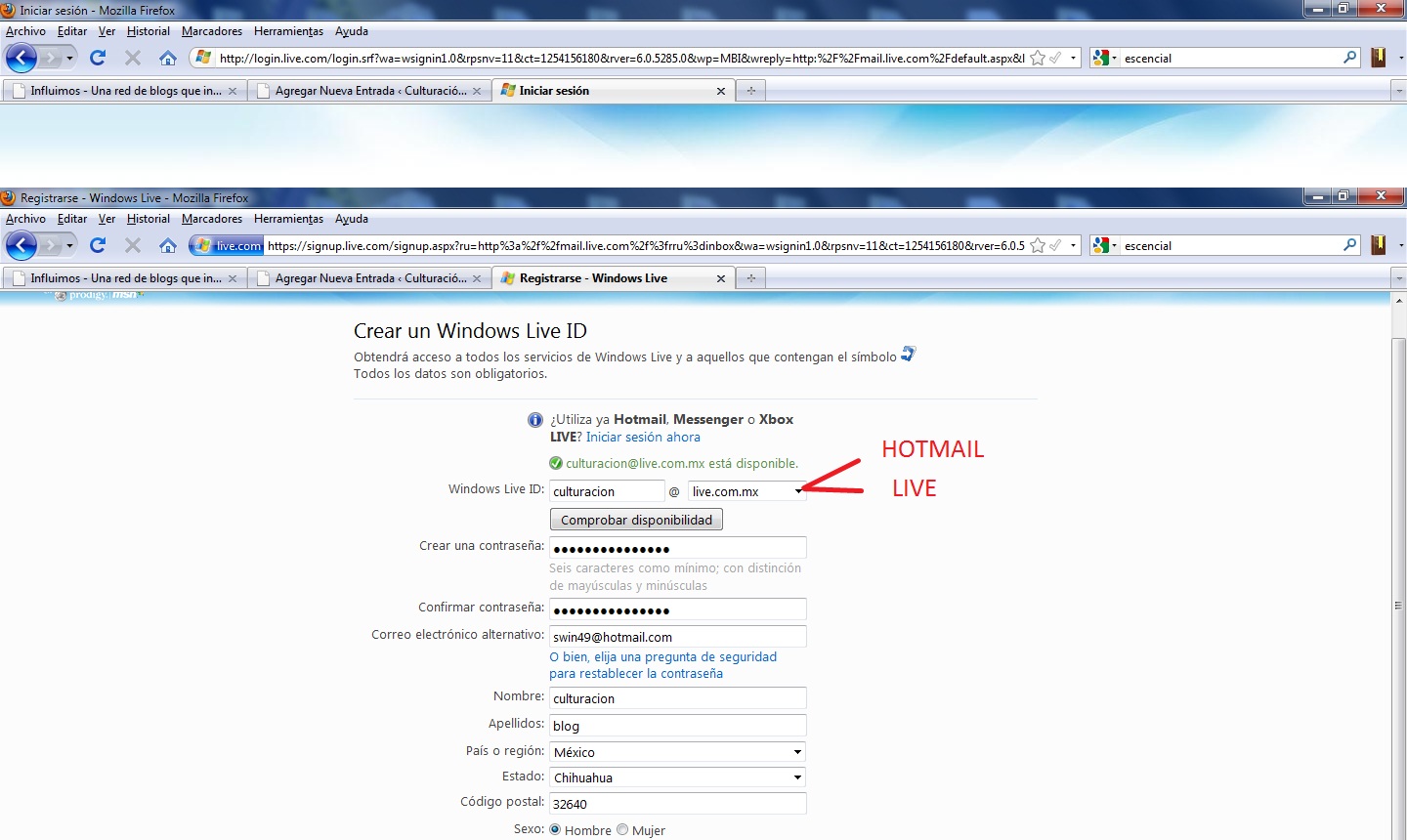Screen dimensions: 1407x840
Task: Open Estado dropdown showing Chihuahua
Action: 678,777
